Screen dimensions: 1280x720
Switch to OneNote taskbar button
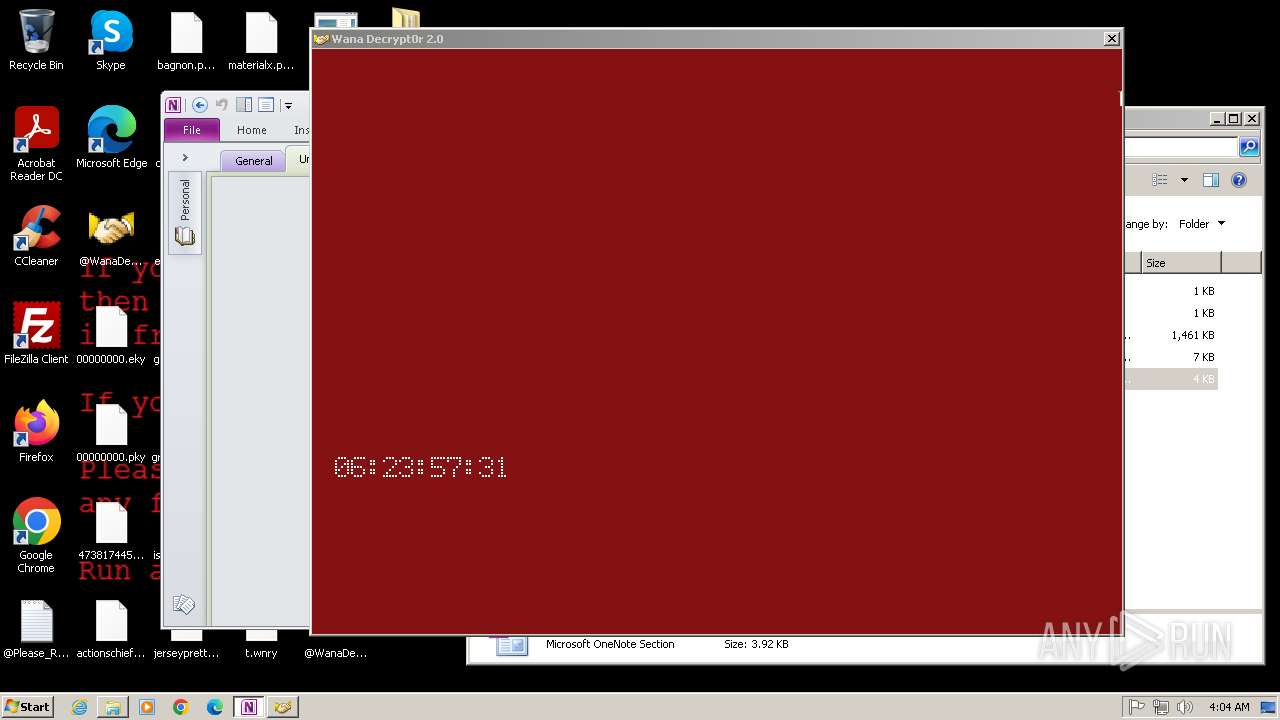(249, 707)
